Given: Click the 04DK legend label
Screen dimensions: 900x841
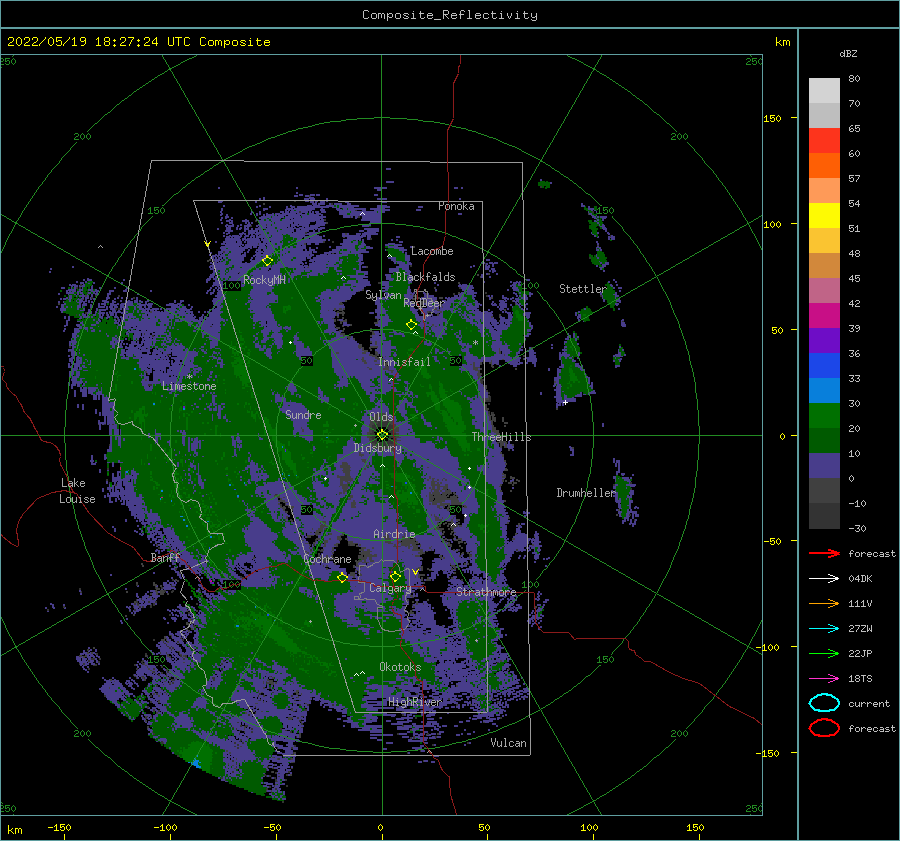Looking at the screenshot, I should pos(860,578).
